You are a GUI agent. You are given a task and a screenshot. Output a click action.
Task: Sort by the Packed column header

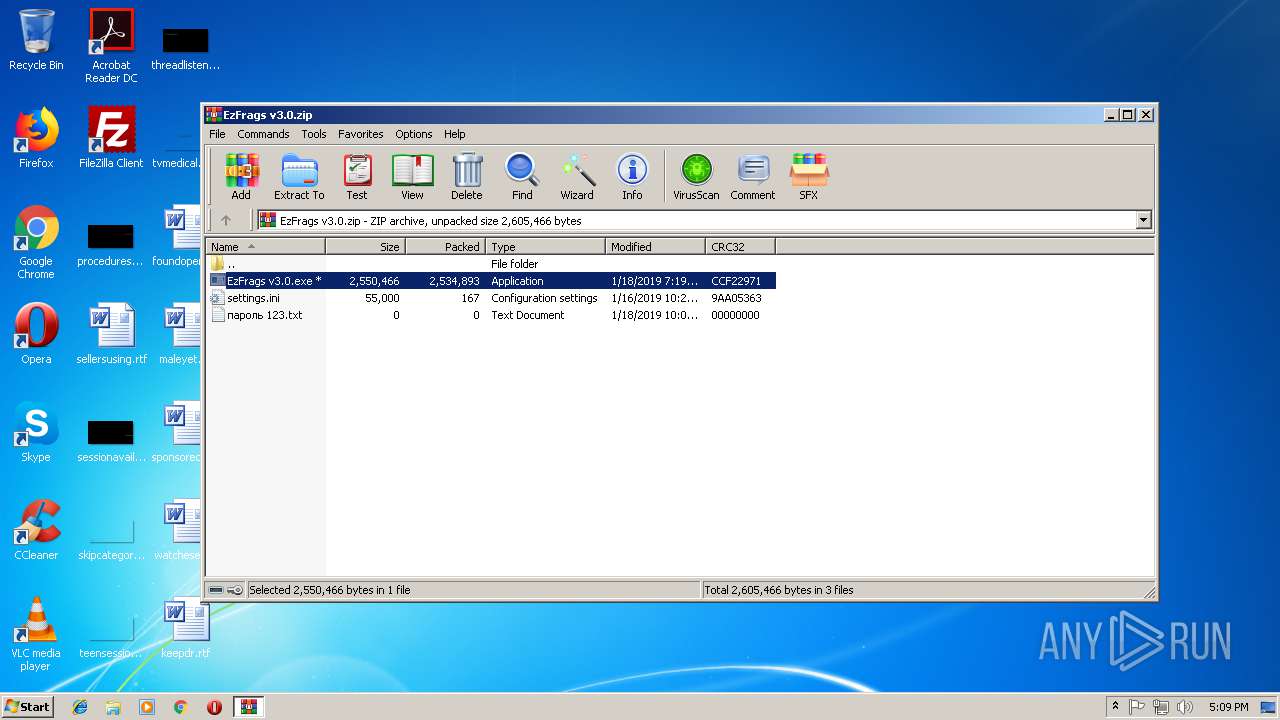[x=445, y=247]
